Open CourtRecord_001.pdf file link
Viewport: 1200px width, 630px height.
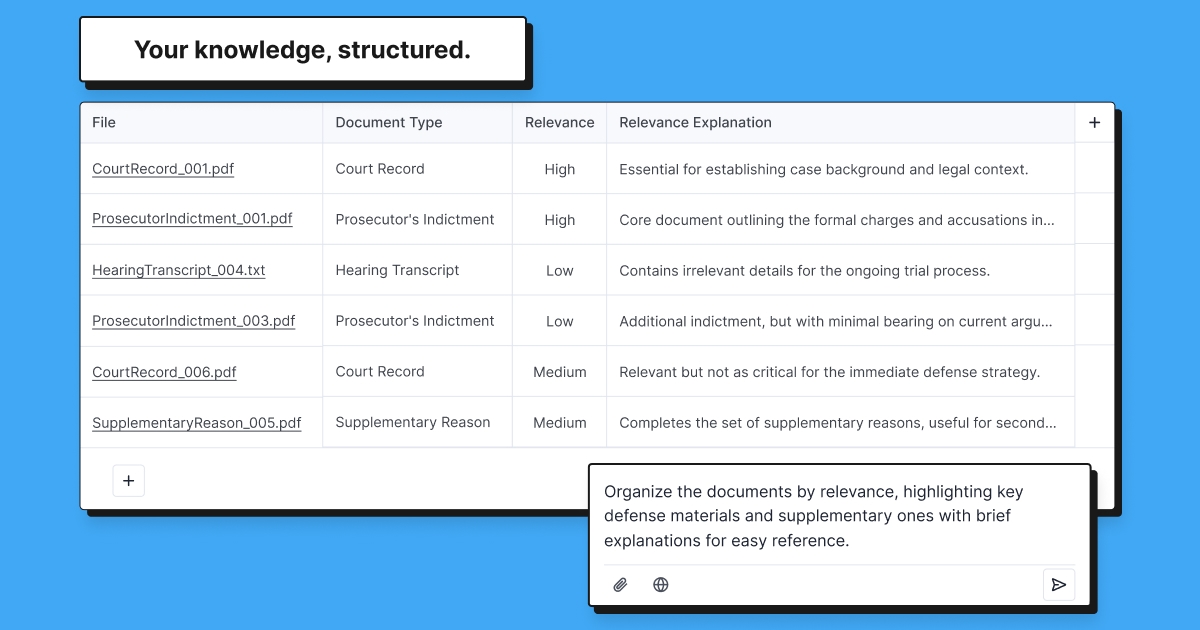click(163, 169)
